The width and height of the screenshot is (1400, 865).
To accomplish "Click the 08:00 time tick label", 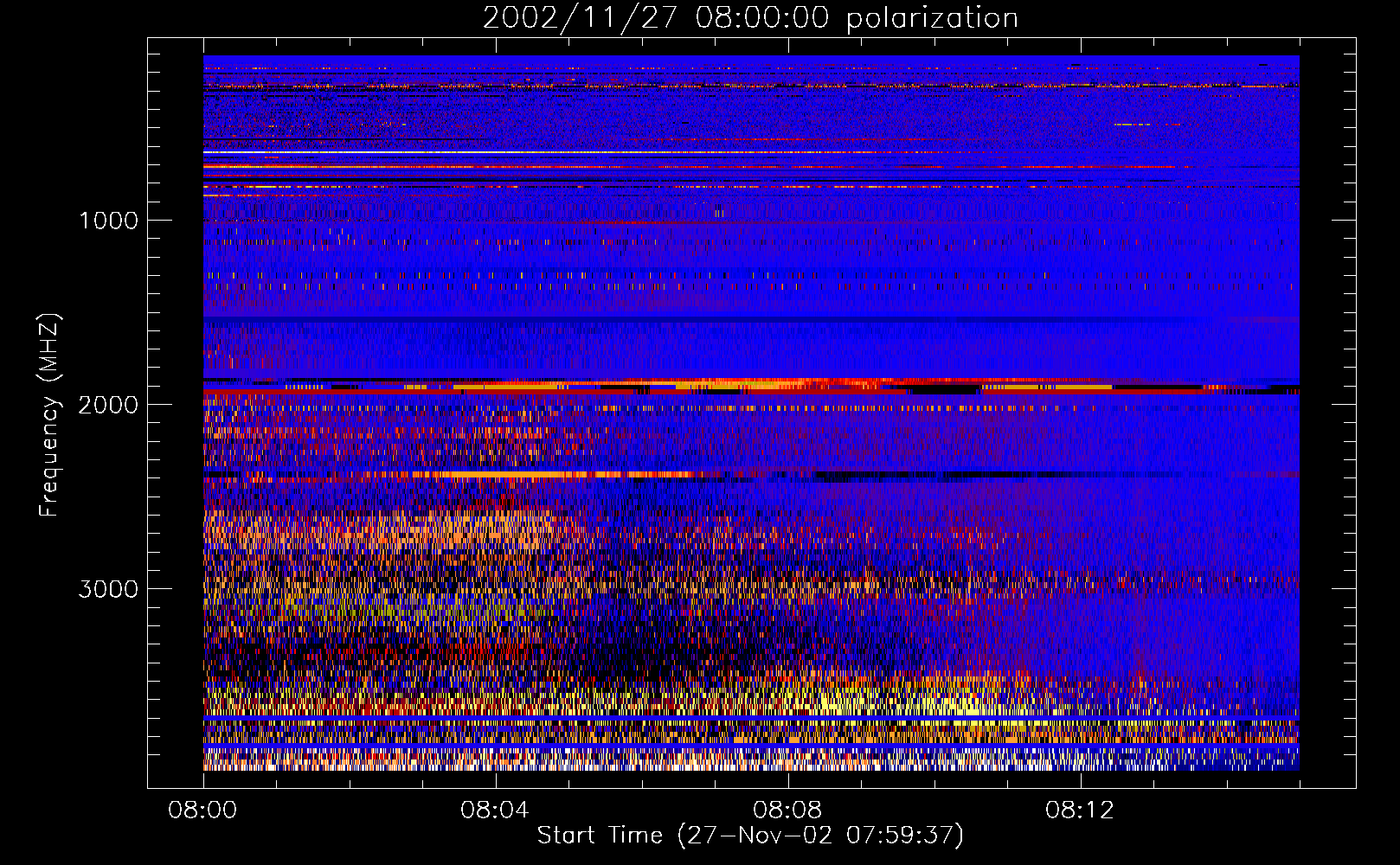I will click(x=202, y=811).
